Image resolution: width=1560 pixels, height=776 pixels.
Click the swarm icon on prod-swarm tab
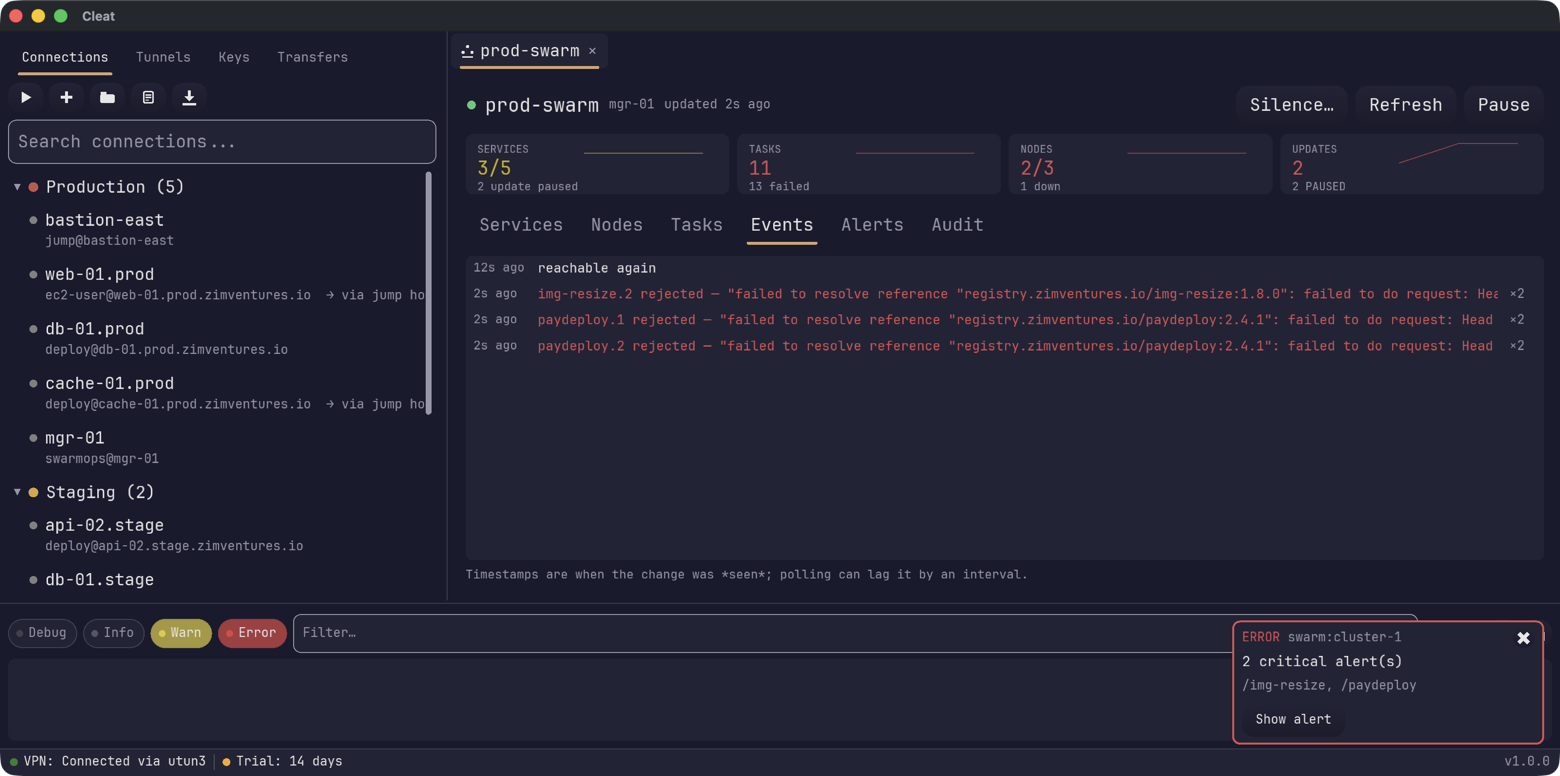tap(467, 51)
